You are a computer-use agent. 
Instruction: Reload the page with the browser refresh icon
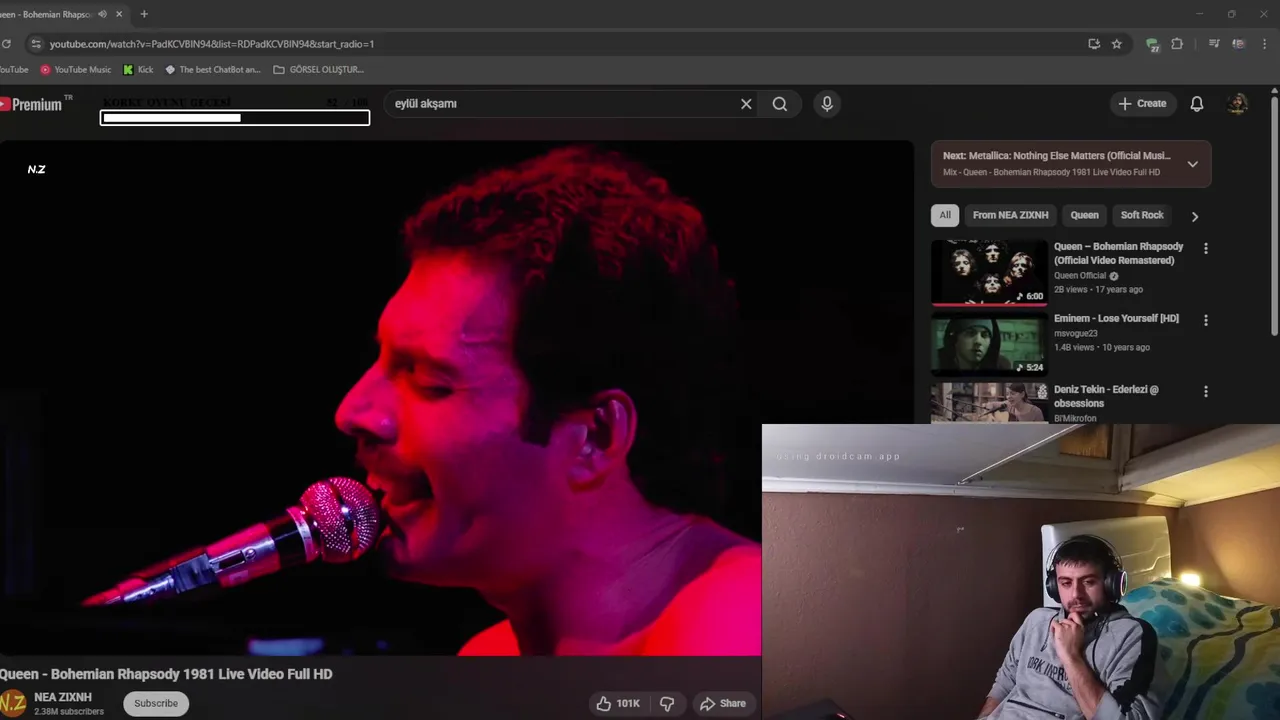pos(6,44)
